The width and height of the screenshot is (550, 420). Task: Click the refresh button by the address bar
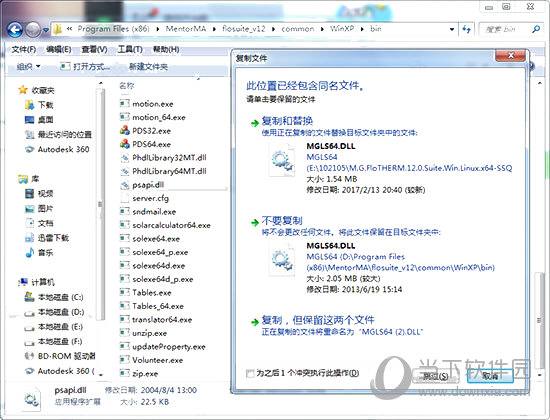466,29
